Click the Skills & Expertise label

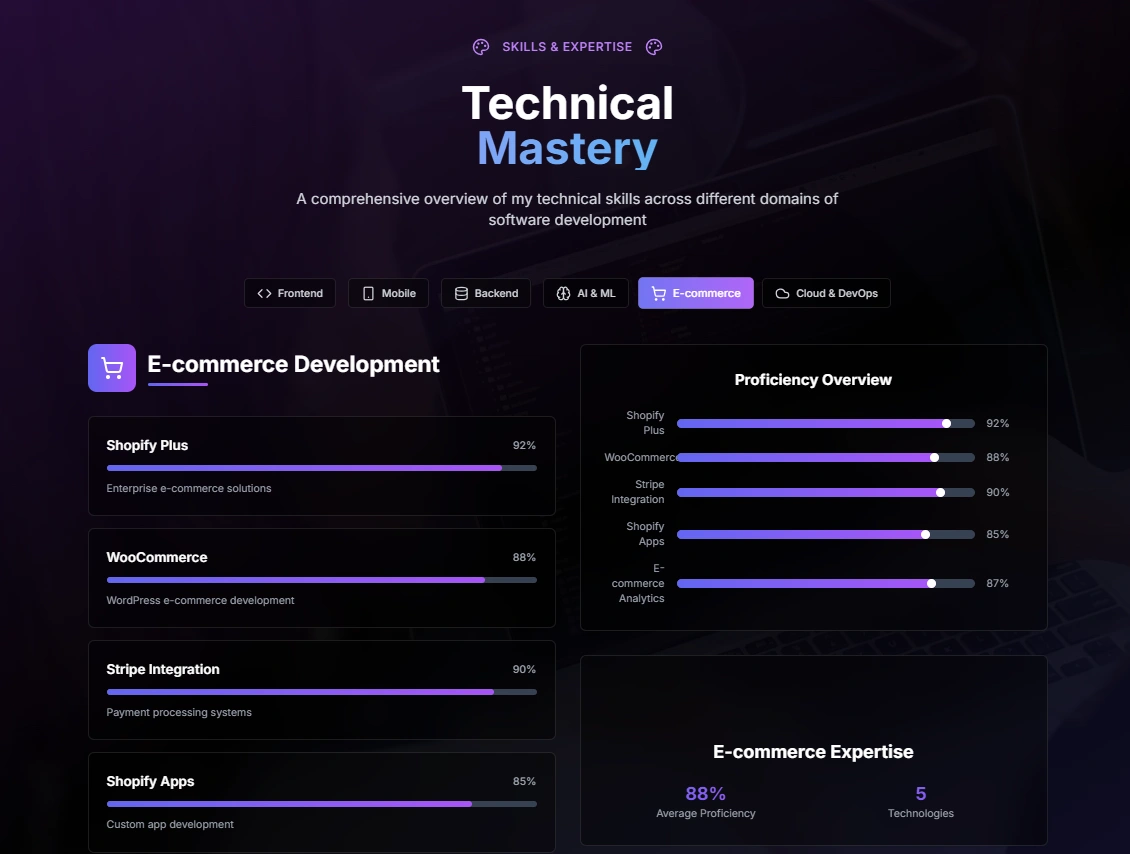coord(567,47)
